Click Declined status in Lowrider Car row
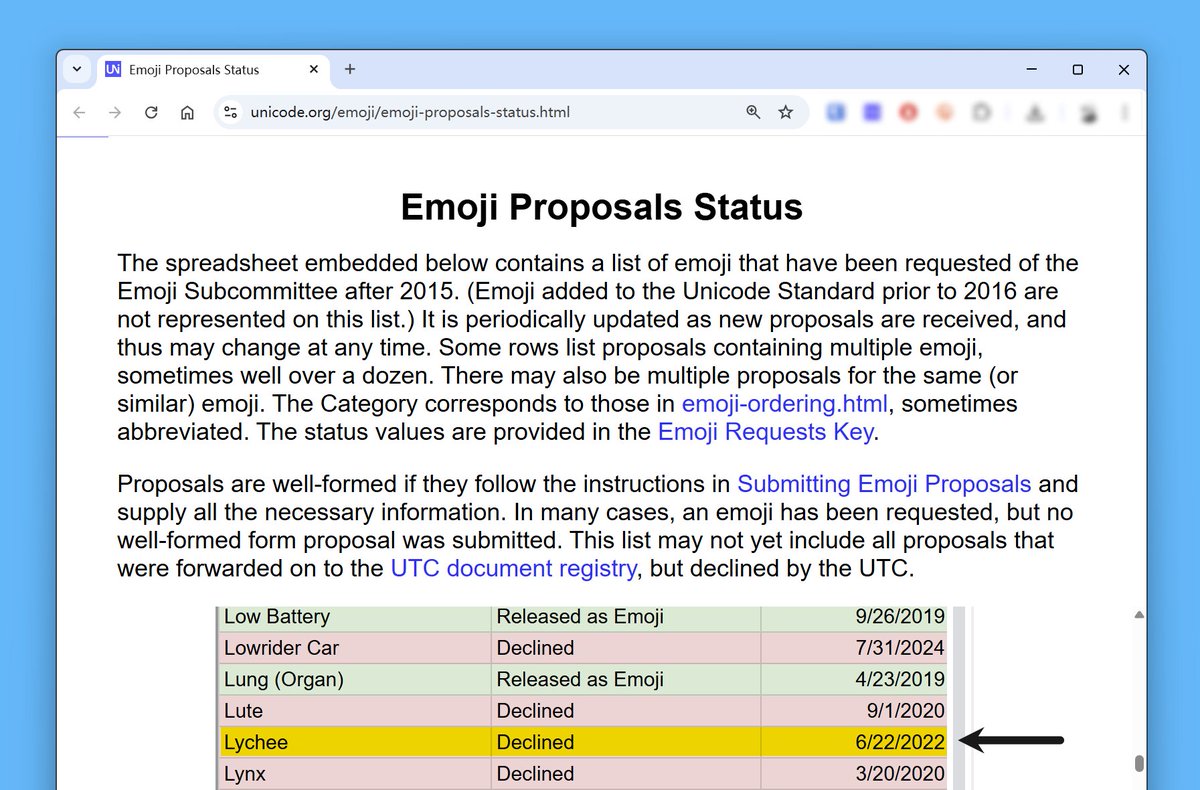 (x=626, y=648)
